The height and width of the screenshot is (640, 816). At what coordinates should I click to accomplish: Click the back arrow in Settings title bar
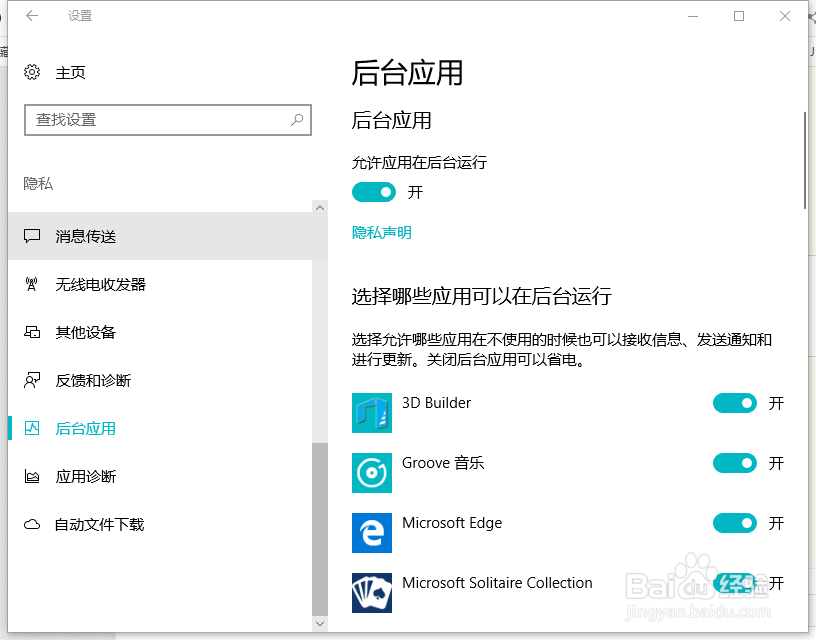[32, 16]
